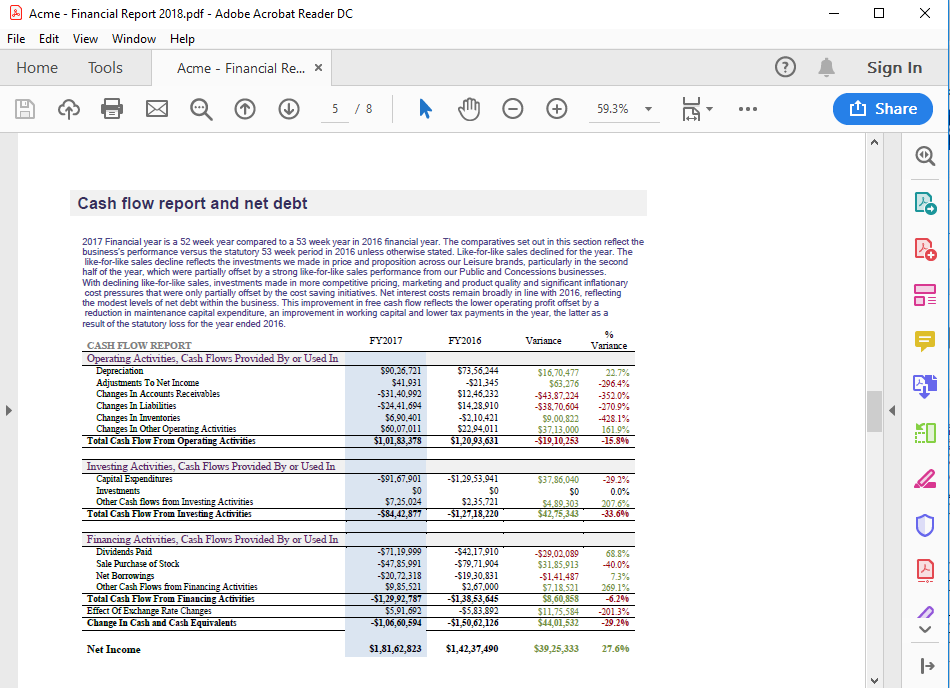Click the Save file icon
This screenshot has width=950, height=688.
coord(25,109)
